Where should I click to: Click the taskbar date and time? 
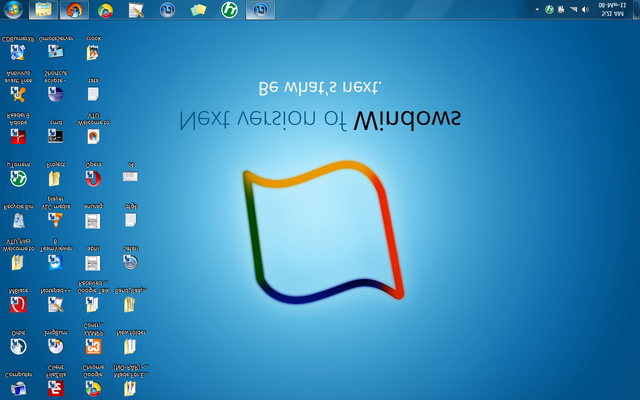coord(612,9)
